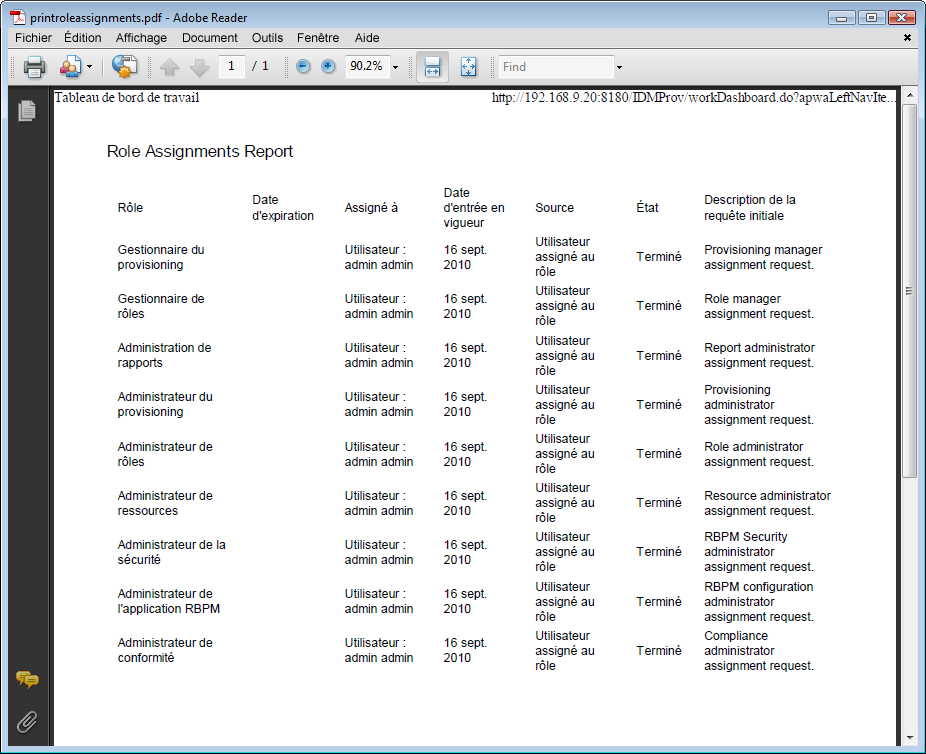Open the Affichage menu
Screen dimensions: 926x754
pyautogui.click(x=141, y=38)
